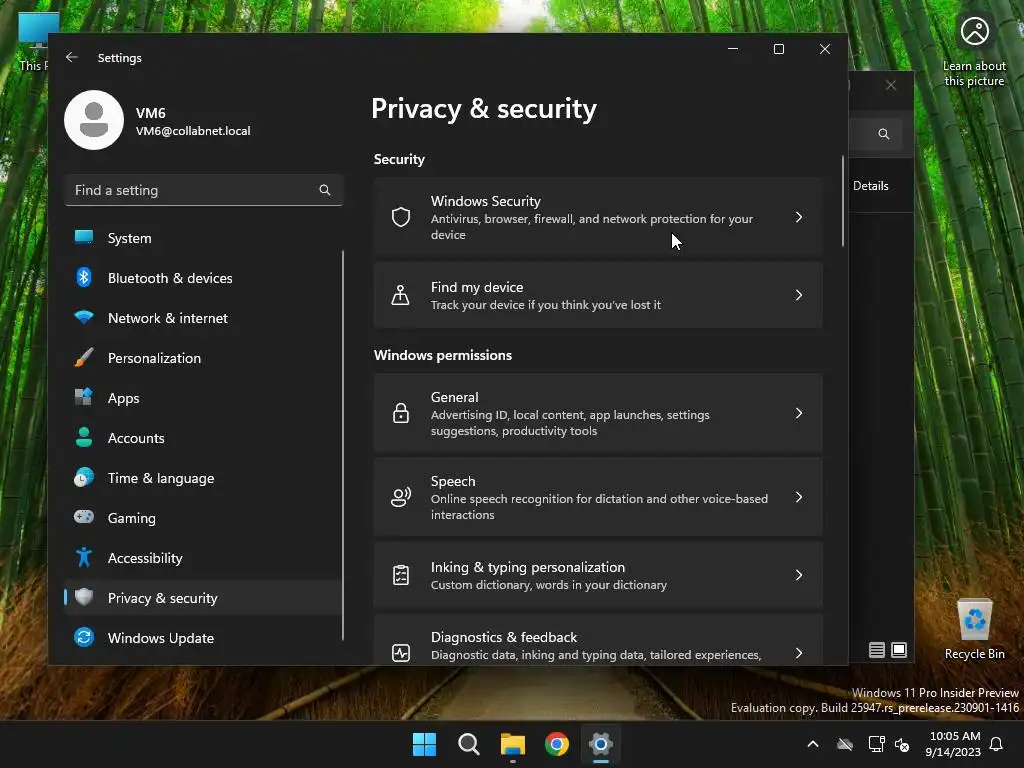
Task: Select large icons view in background window
Action: click(x=899, y=650)
